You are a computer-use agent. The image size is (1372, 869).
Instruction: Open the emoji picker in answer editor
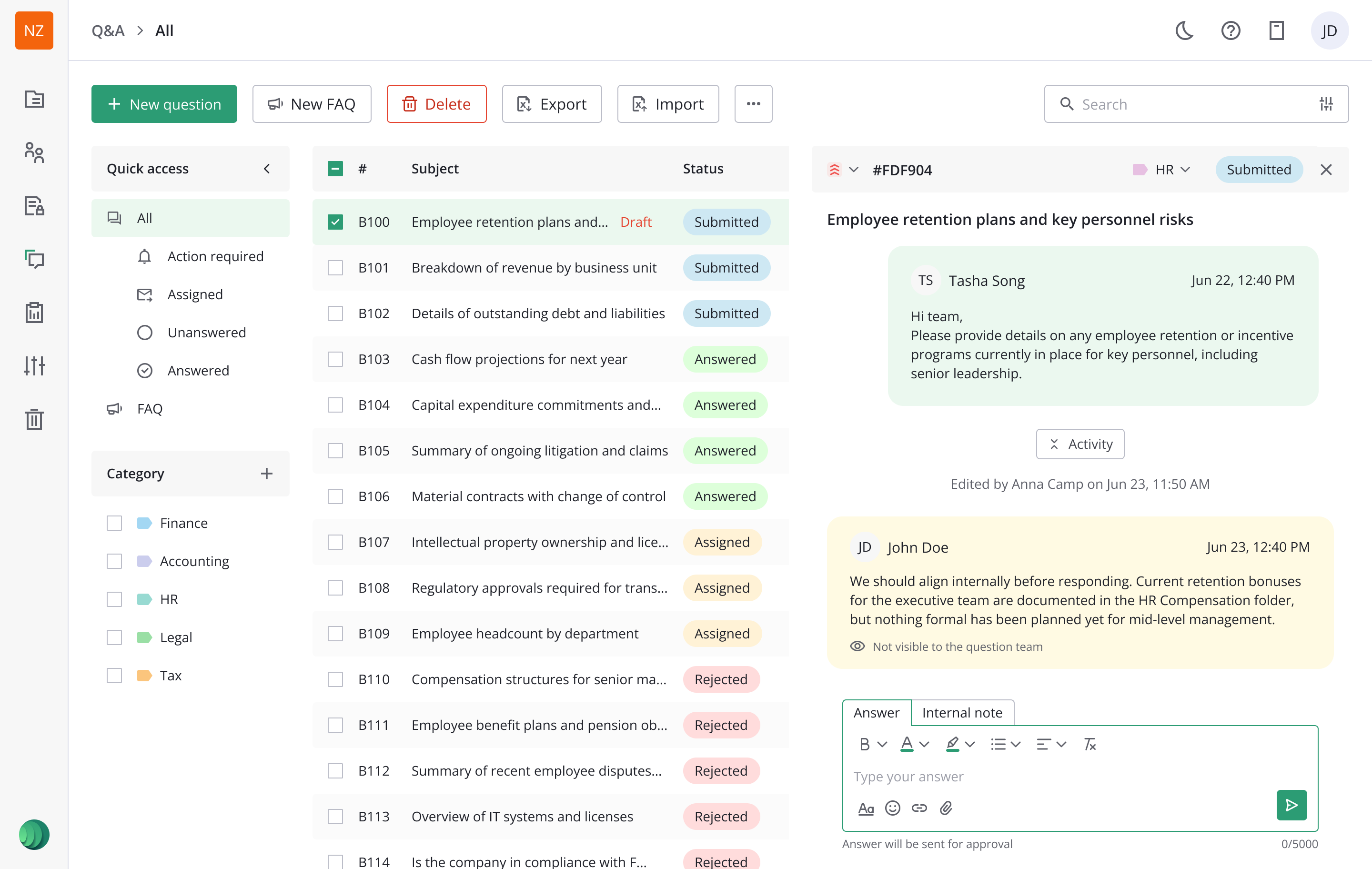point(892,808)
